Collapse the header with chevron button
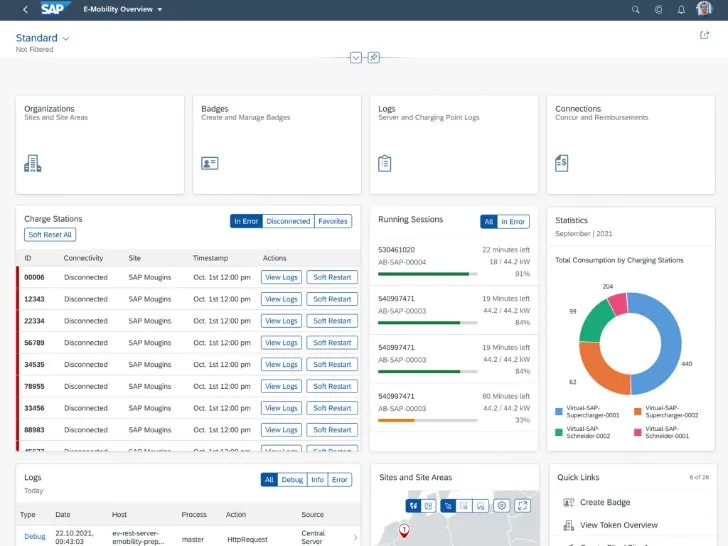The width and height of the screenshot is (728, 546). tap(355, 58)
